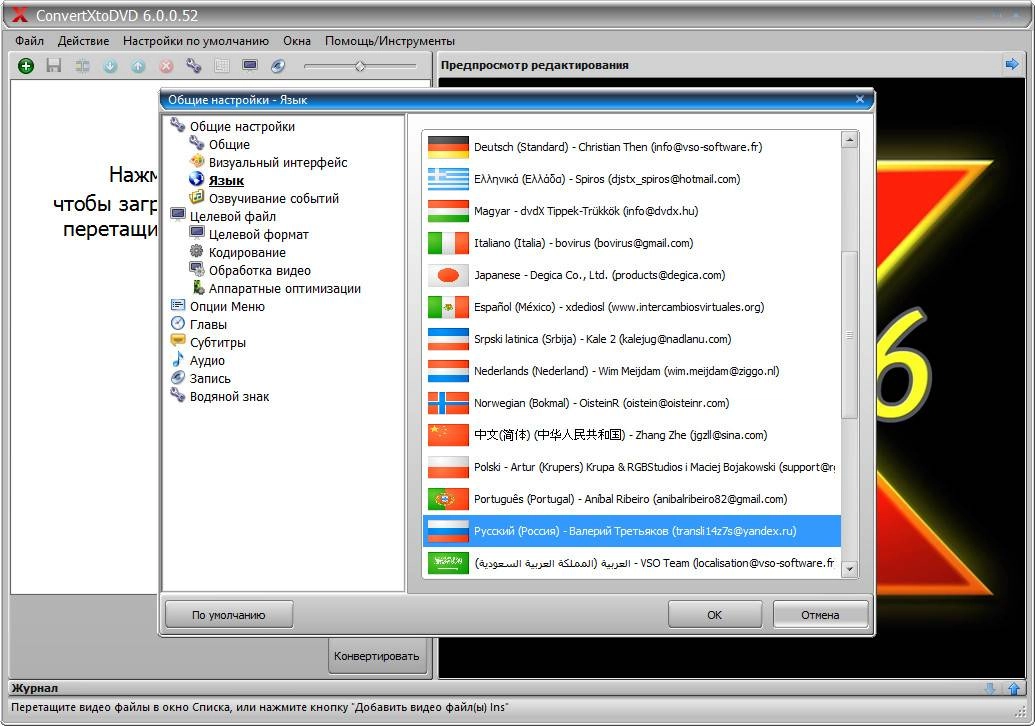Select the Greek flag icon
The width and height of the screenshot is (1035, 726).
coord(448,179)
